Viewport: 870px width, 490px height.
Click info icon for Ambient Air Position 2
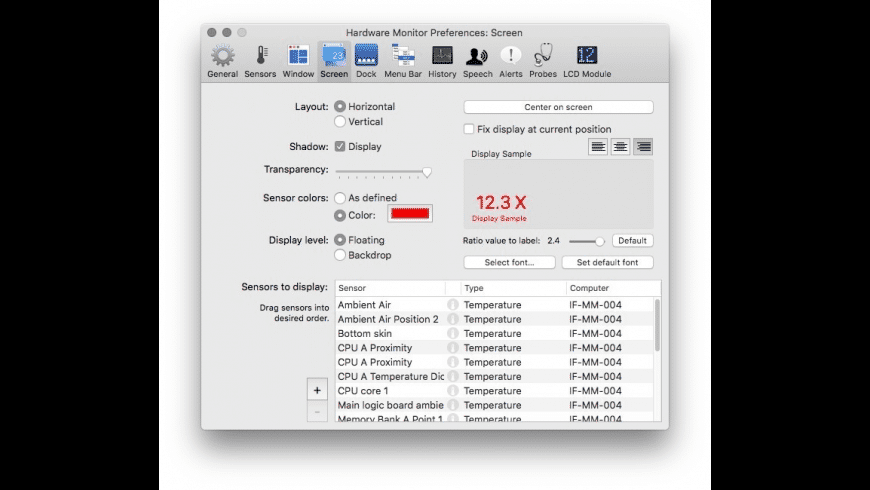[453, 319]
